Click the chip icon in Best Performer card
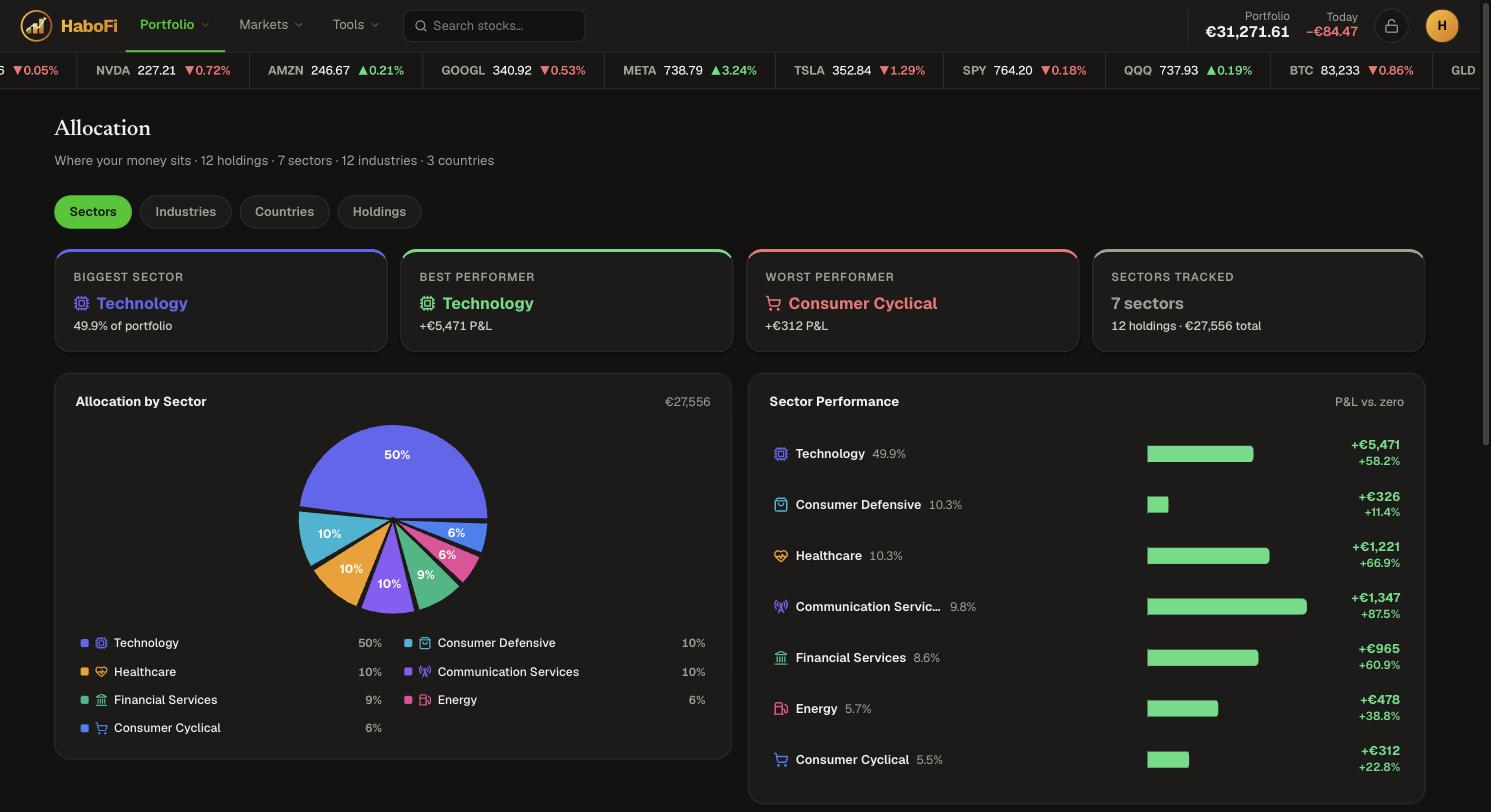This screenshot has width=1491, height=812. (x=427, y=303)
